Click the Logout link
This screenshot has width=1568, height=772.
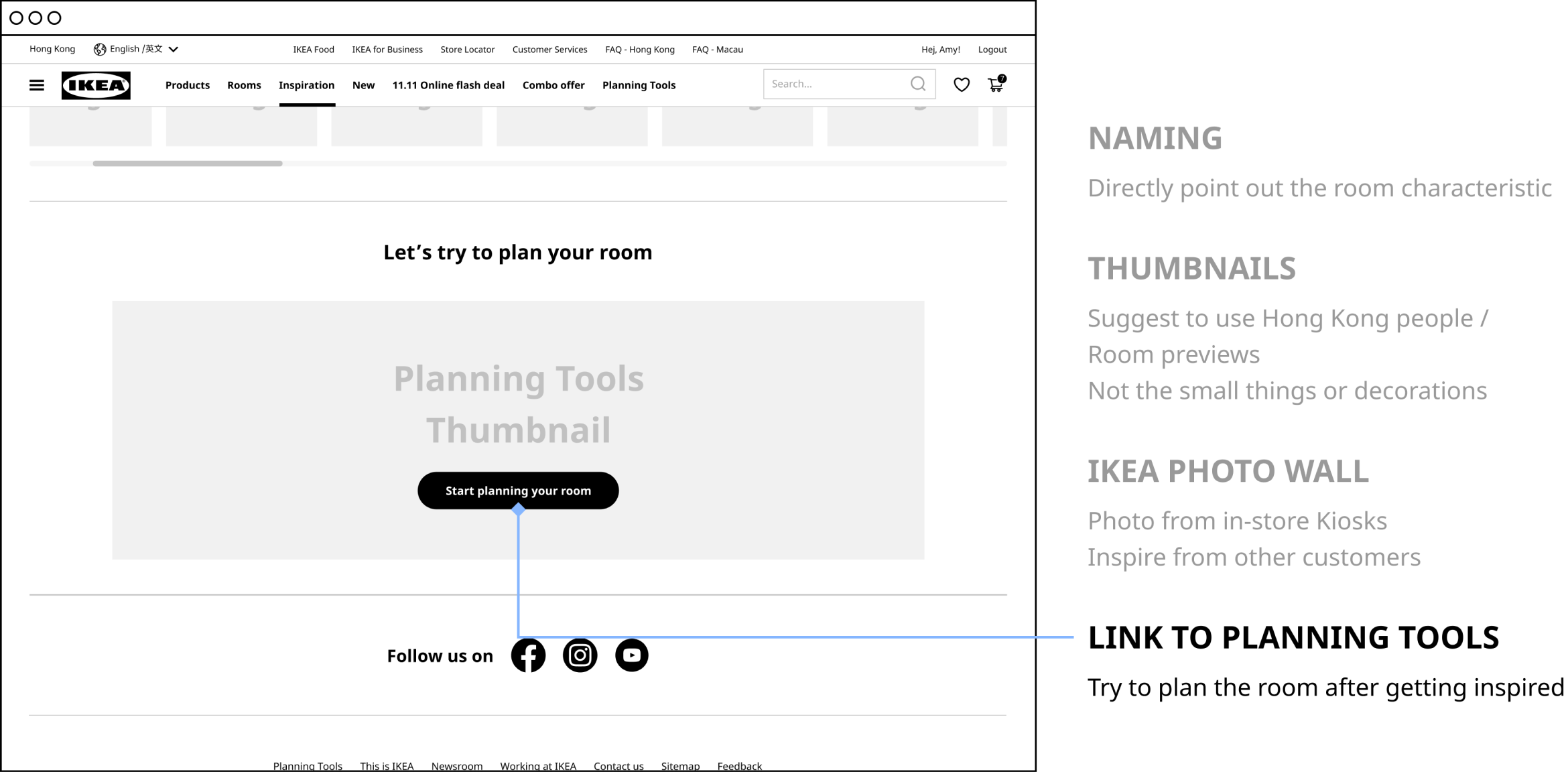tap(992, 50)
